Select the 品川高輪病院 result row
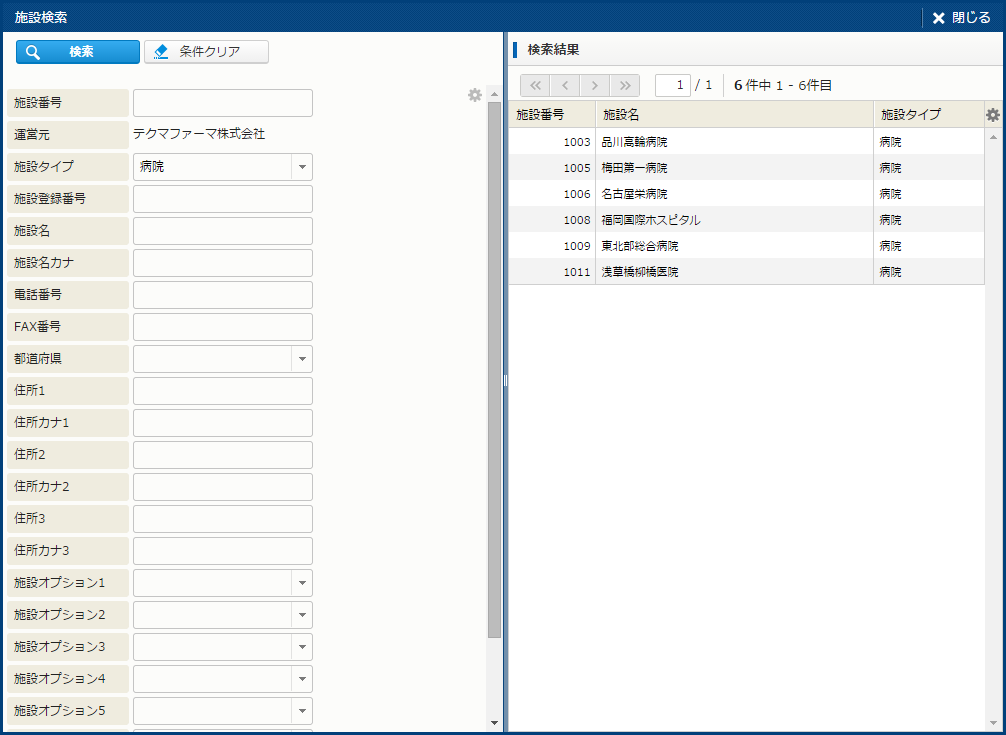The width and height of the screenshot is (1006, 735). 735,142
